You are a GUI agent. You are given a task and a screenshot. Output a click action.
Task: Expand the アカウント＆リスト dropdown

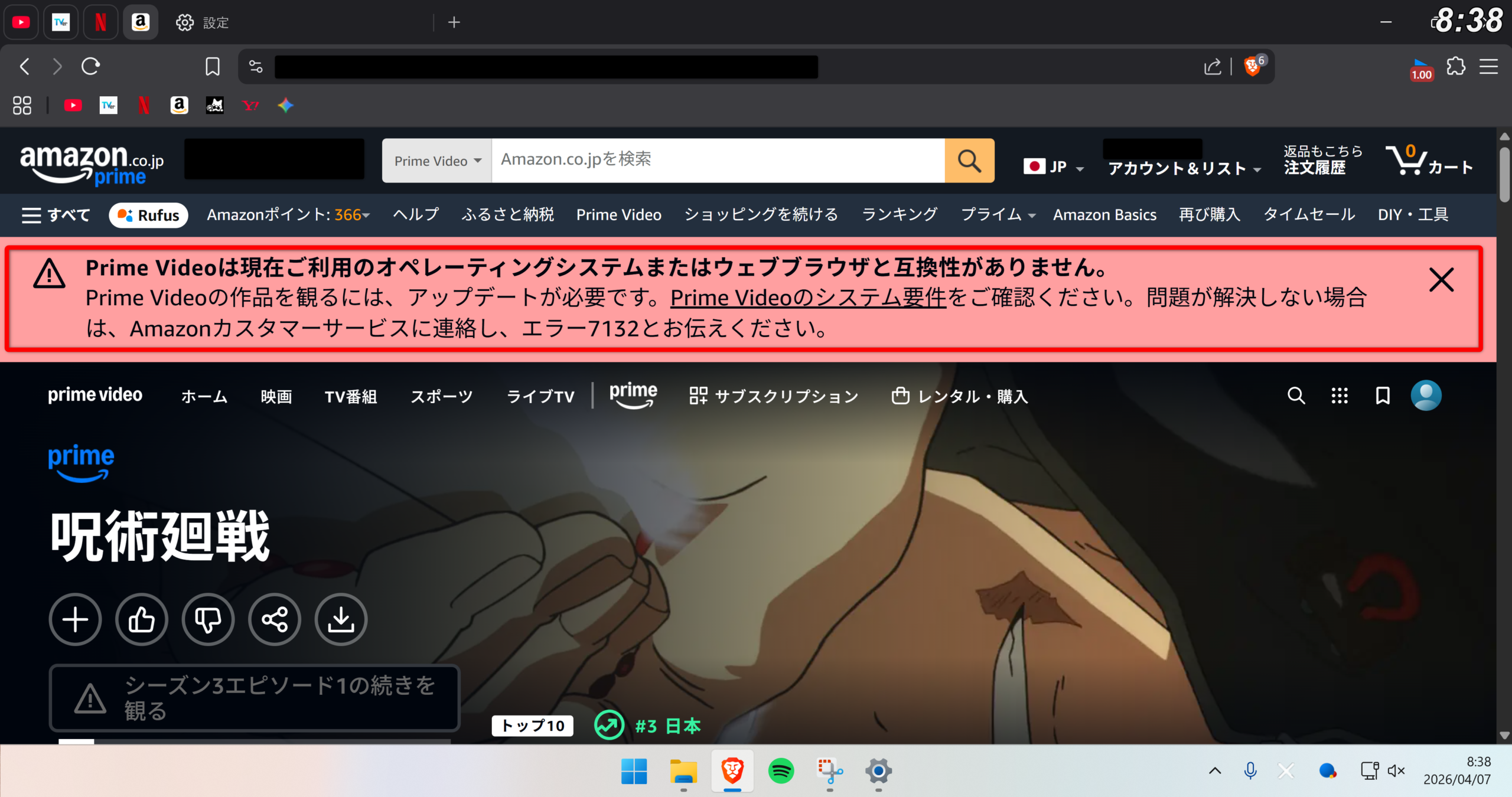click(1184, 168)
